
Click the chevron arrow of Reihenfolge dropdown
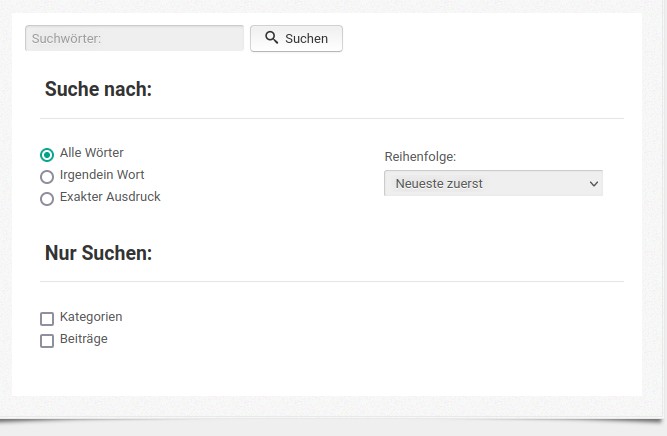594,184
